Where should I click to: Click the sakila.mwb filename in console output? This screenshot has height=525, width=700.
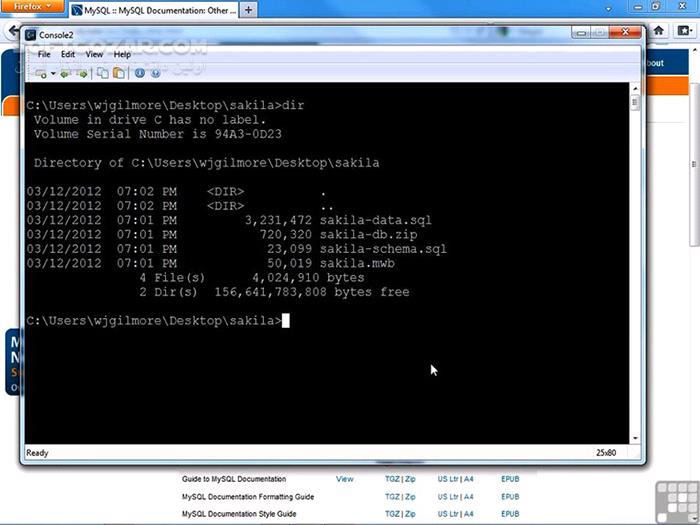(357, 263)
